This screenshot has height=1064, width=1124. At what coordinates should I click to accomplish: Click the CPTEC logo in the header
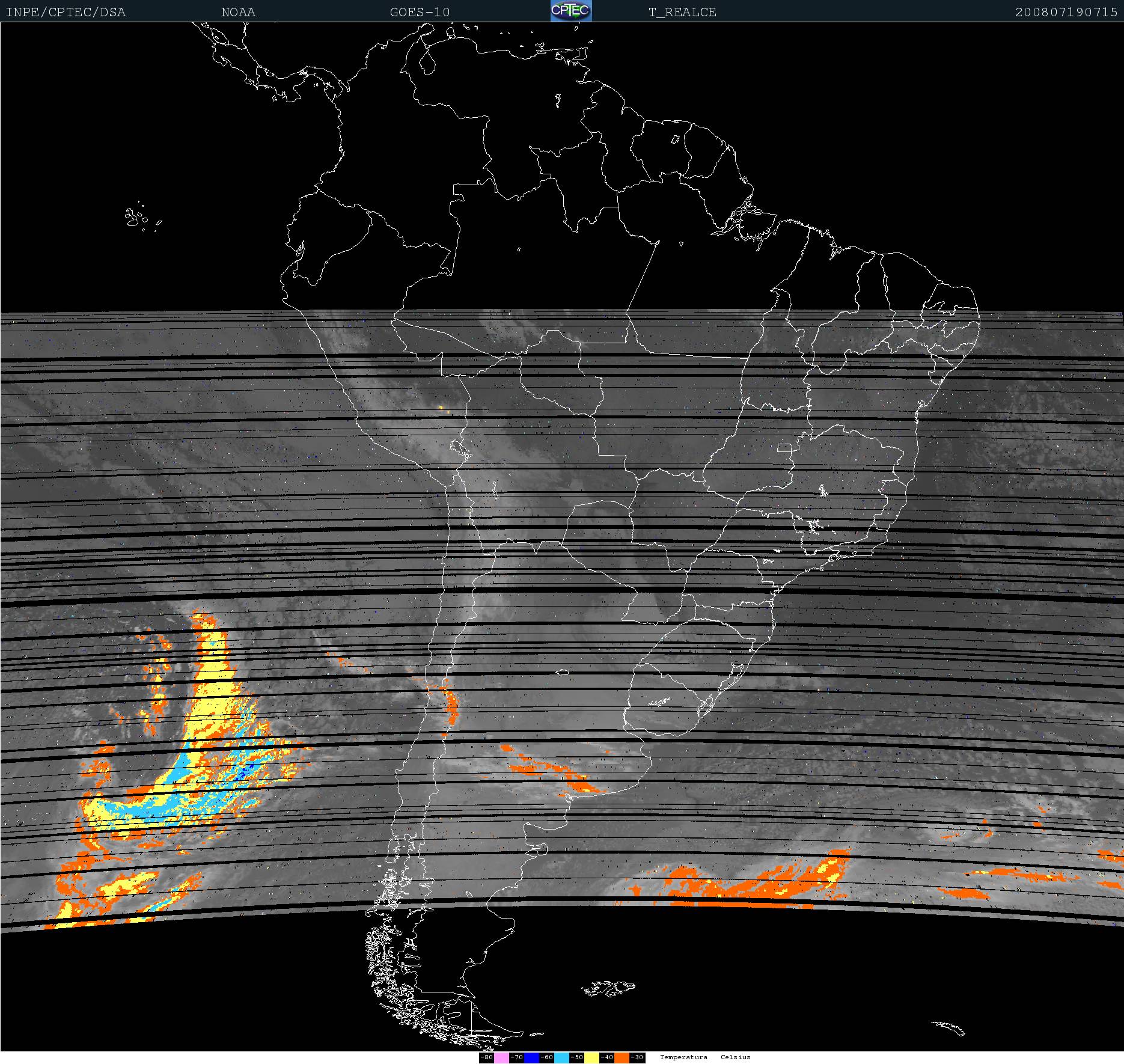571,11
